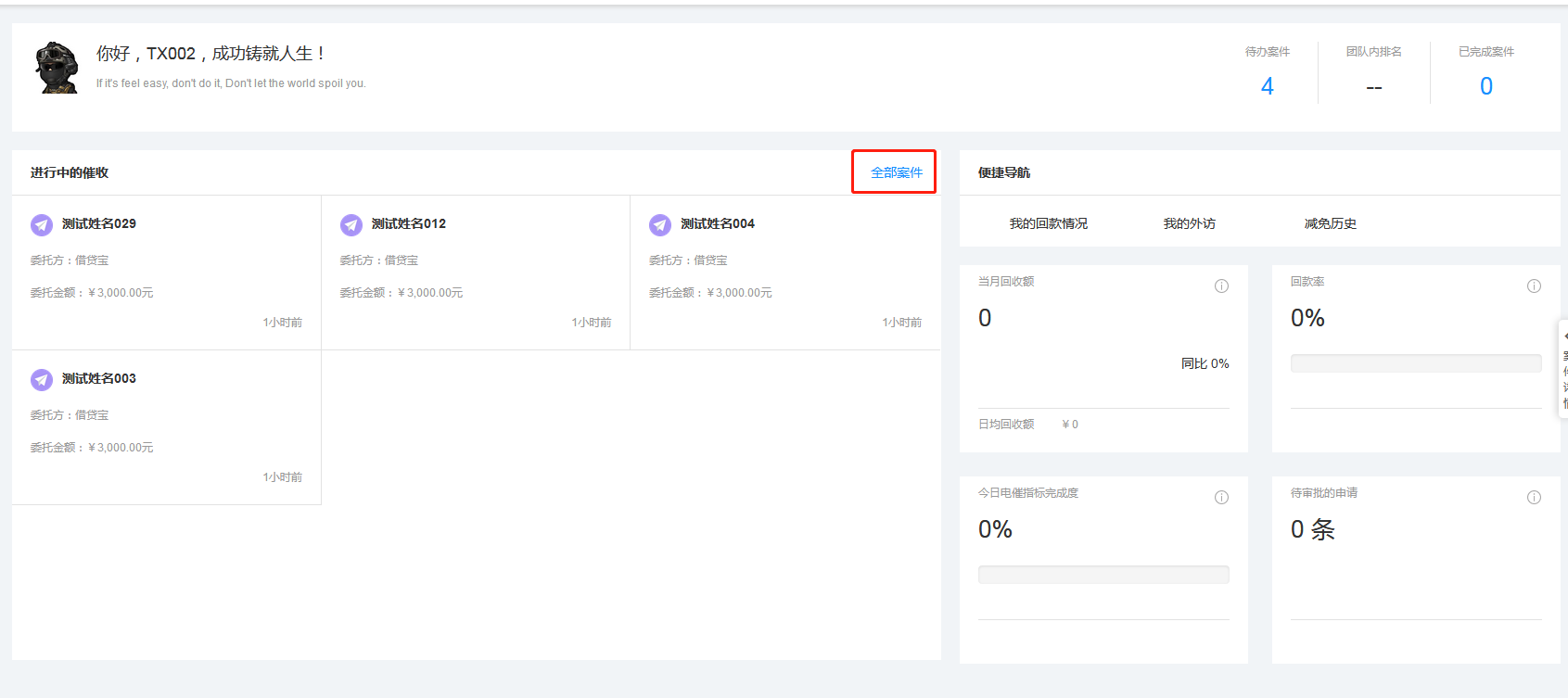Viewport: 1568px width, 698px height.
Task: Click the 已完成案件 count of 0
Action: [1485, 86]
